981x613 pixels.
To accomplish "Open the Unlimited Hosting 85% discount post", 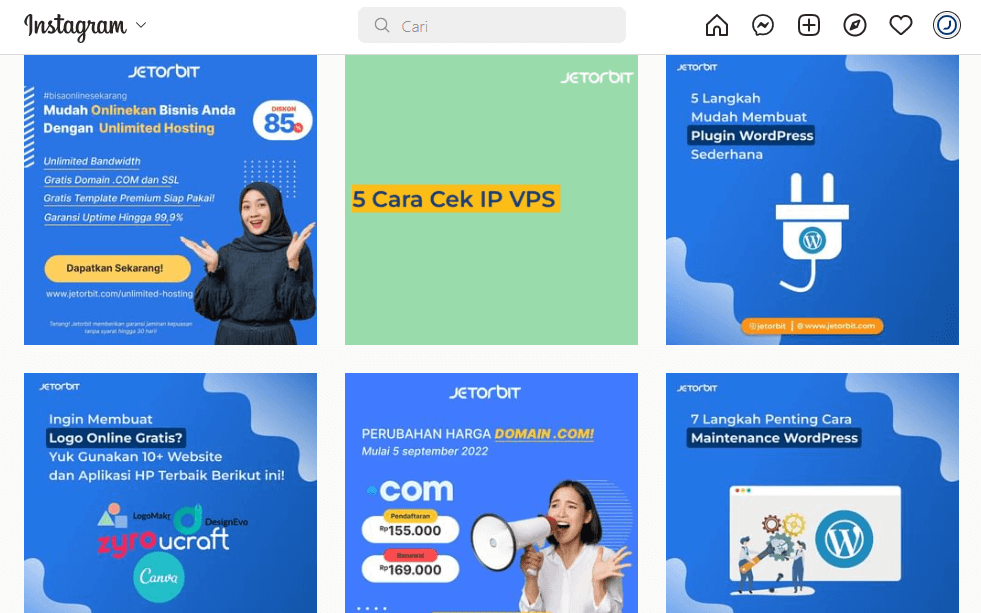I will click(x=170, y=200).
